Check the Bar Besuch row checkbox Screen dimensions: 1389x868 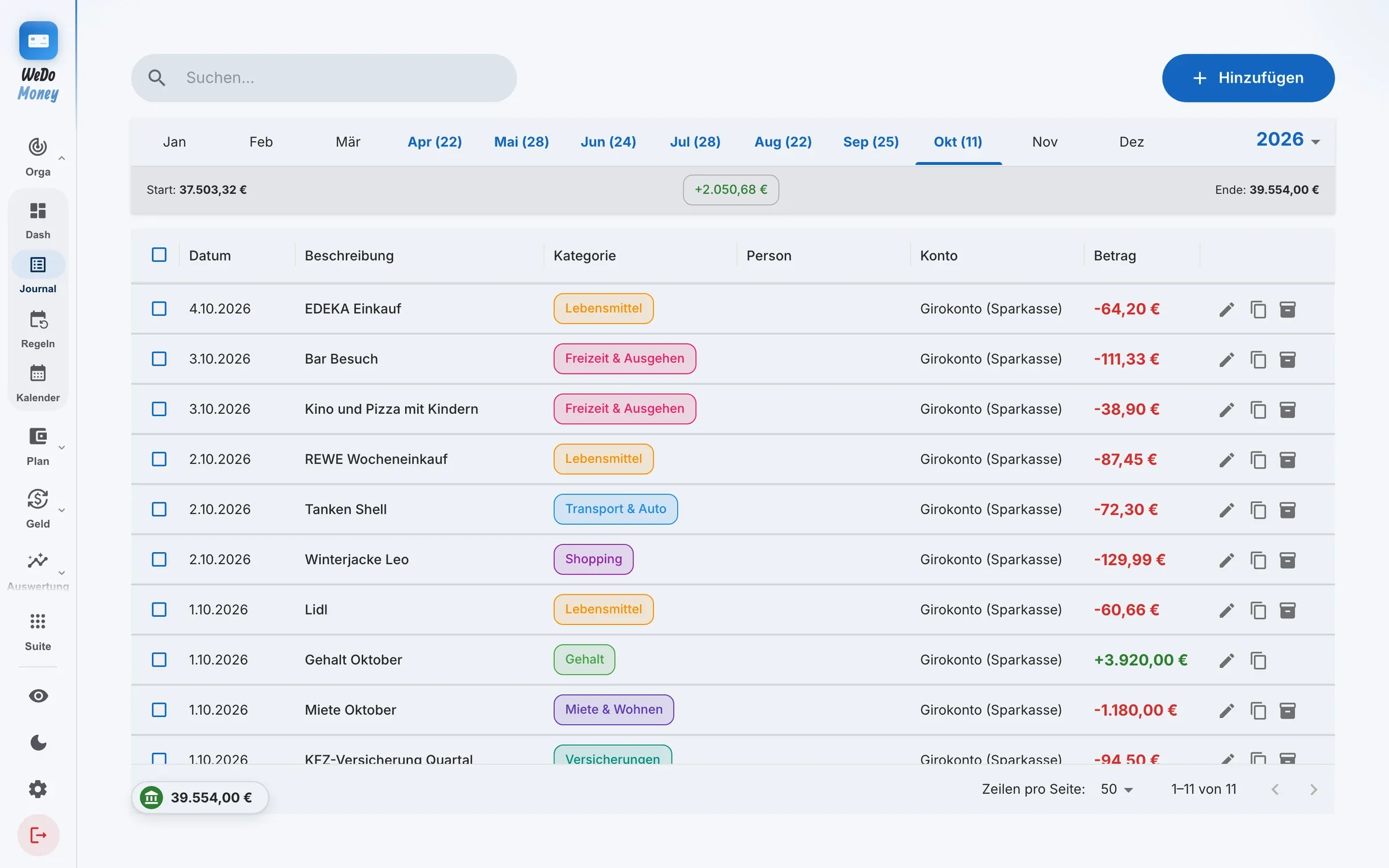coord(159,359)
